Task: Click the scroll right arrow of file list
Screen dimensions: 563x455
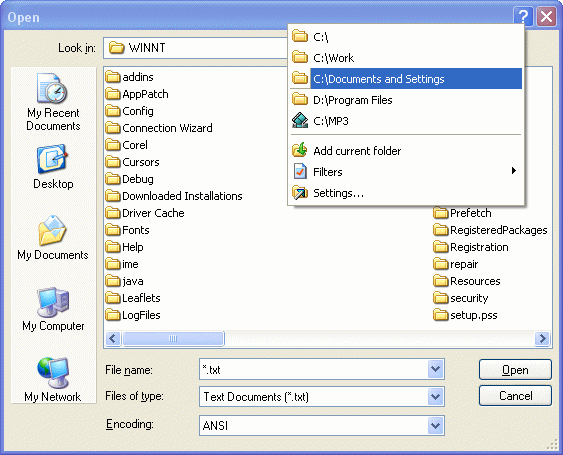Action: (542, 338)
